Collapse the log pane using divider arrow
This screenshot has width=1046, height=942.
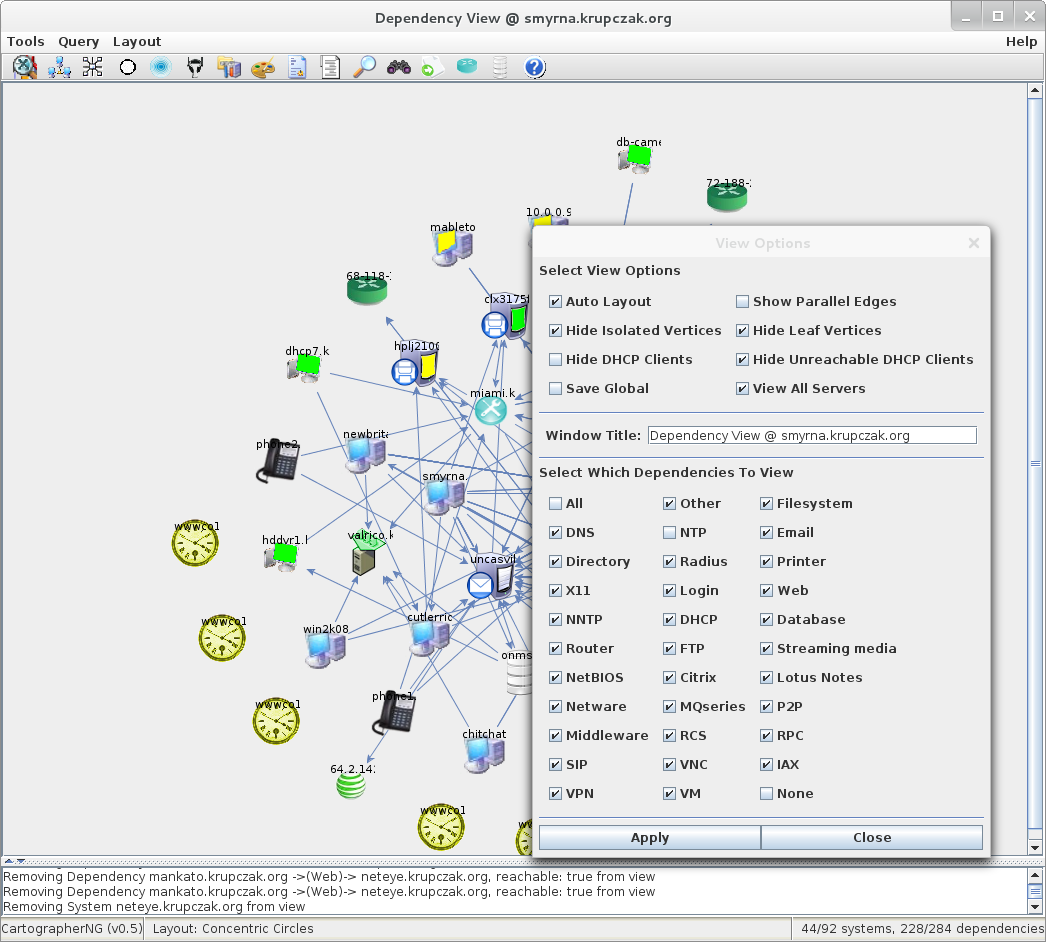tap(19, 861)
